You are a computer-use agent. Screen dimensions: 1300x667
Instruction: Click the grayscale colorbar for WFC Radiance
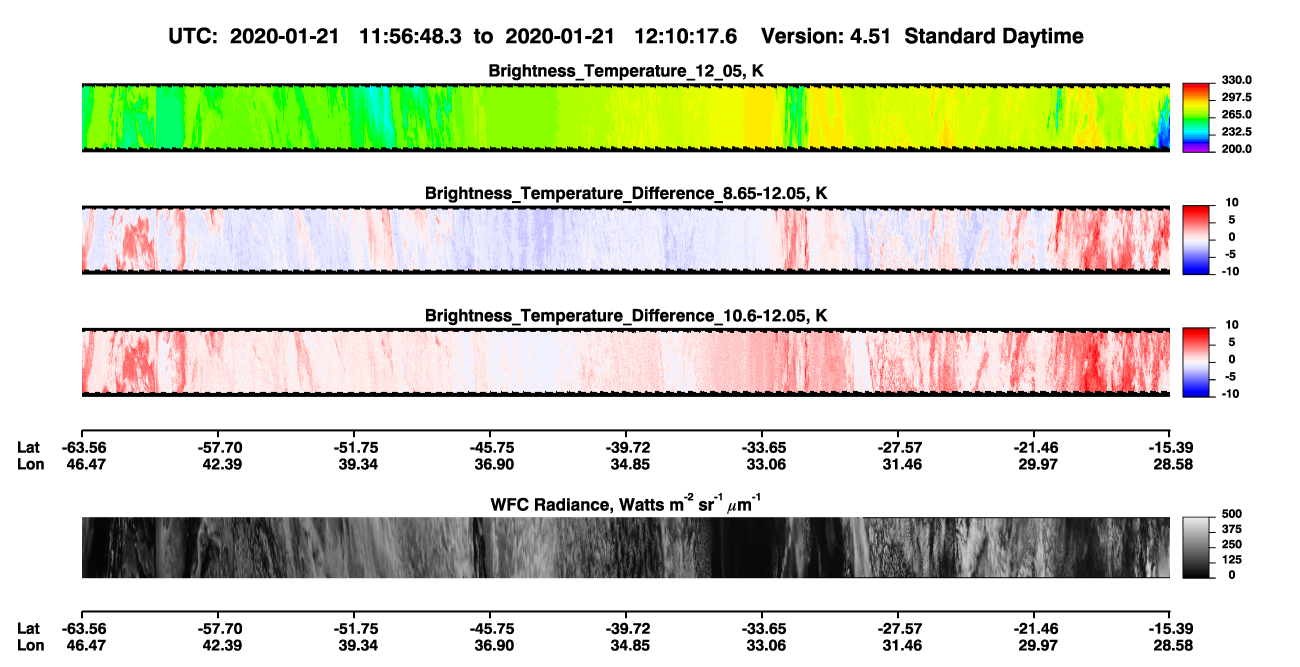click(1197, 548)
